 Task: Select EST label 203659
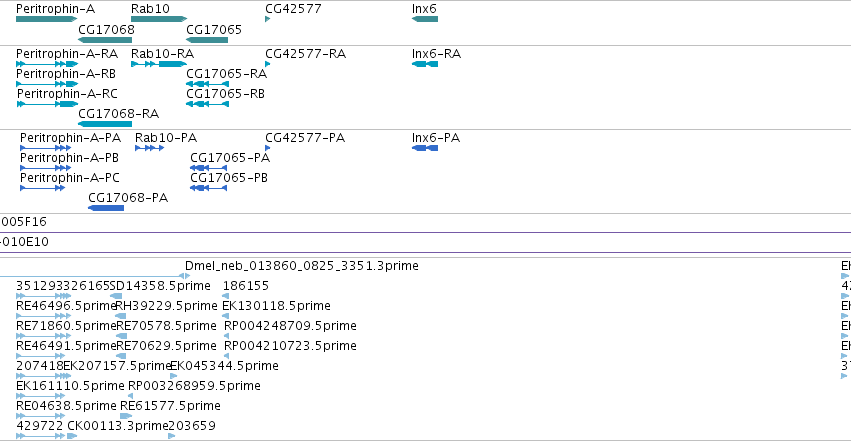tap(192, 426)
